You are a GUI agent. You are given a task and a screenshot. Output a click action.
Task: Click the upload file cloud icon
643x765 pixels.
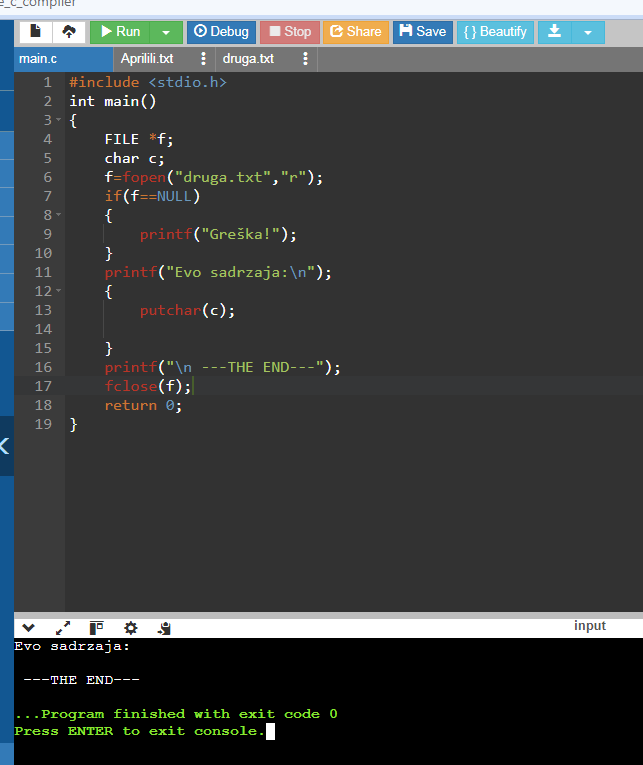tap(69, 32)
